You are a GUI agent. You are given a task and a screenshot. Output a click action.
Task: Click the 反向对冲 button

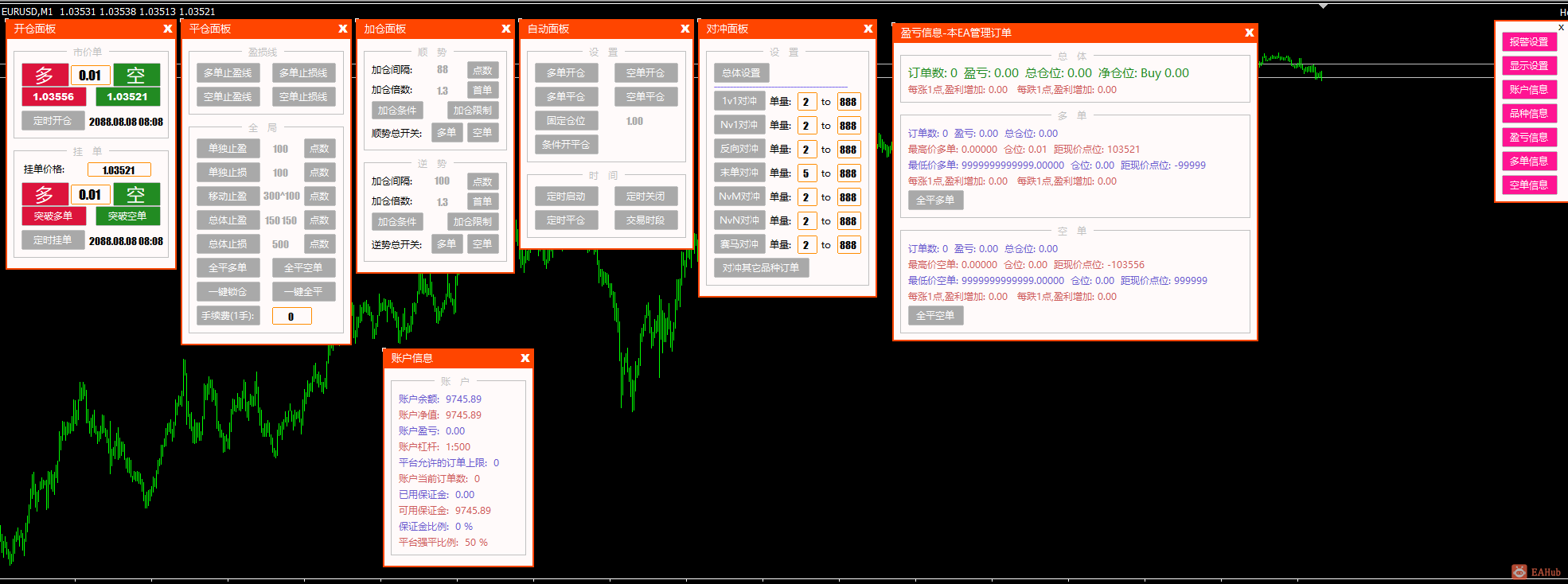[x=739, y=149]
